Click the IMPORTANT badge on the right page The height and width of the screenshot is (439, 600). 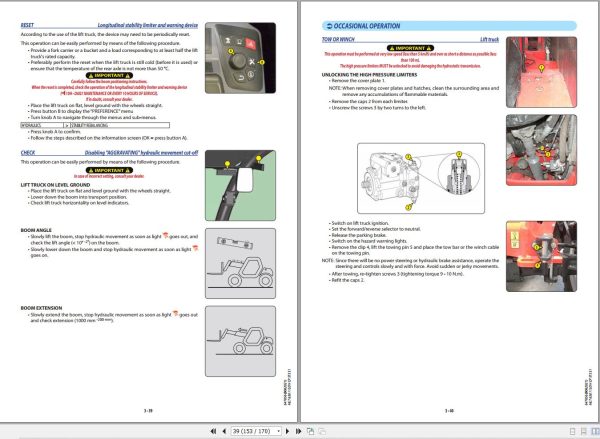tap(410, 48)
